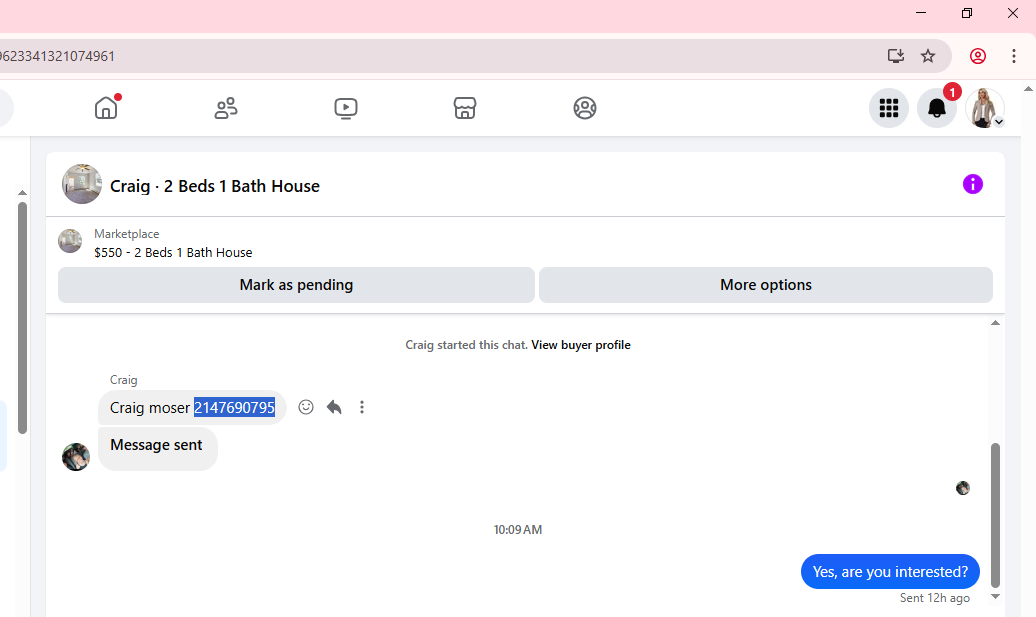Click the chat scrollbar down arrow
Screen dimensions: 1036x617
pos(995,597)
